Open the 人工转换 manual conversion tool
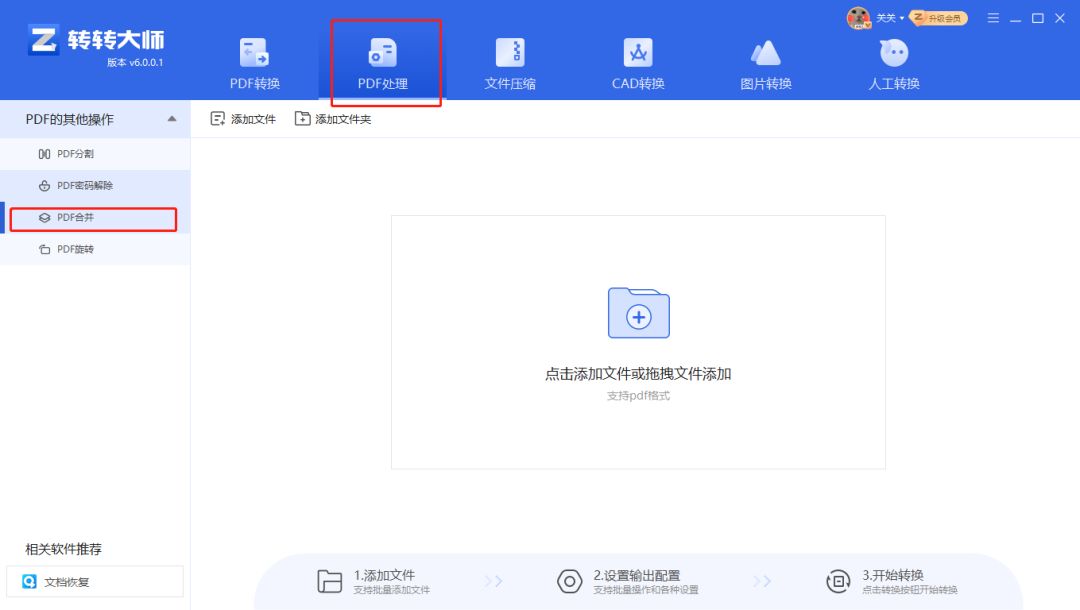The width and height of the screenshot is (1080, 610). point(891,60)
